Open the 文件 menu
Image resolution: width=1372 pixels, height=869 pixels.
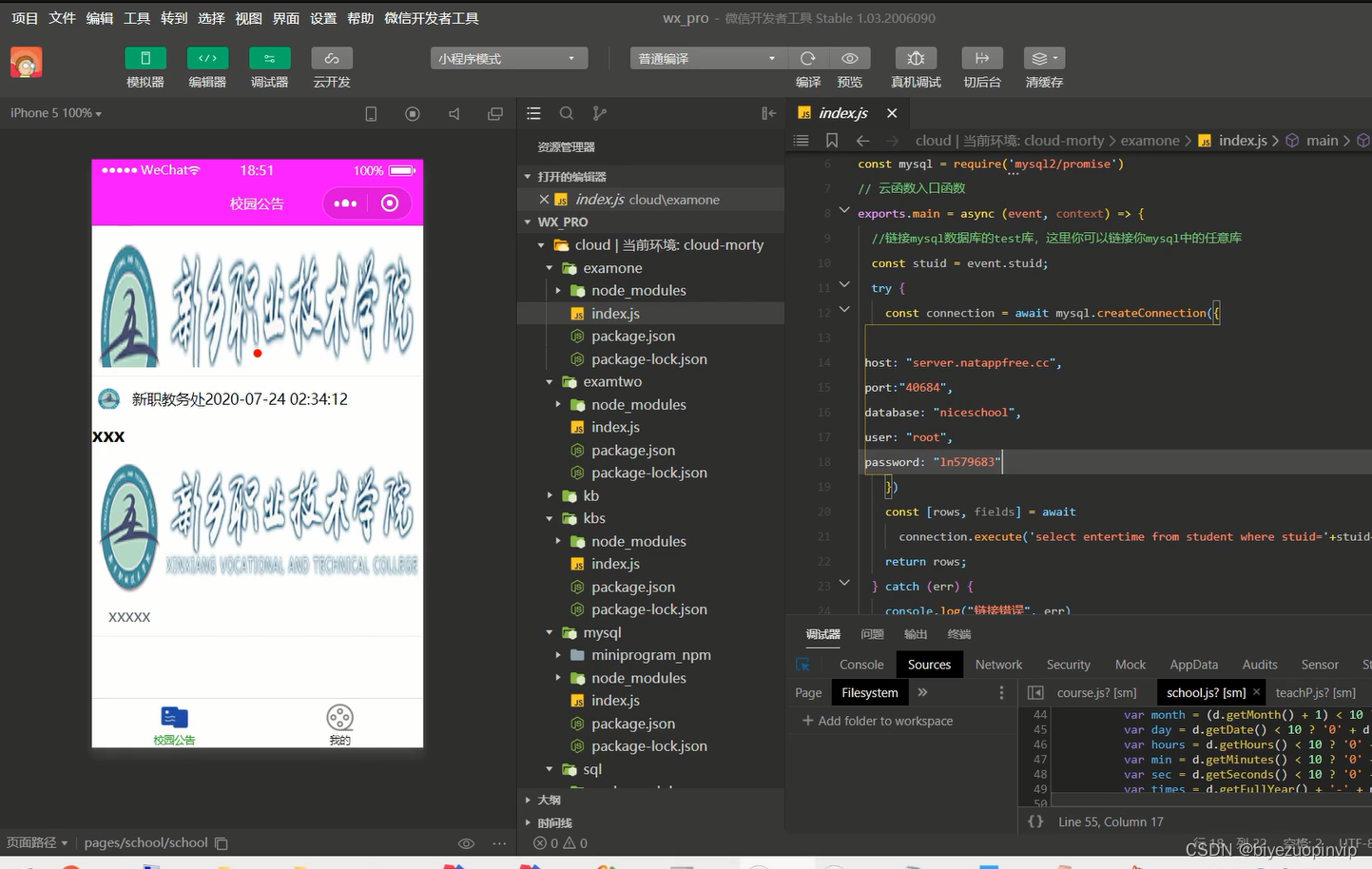[62, 18]
